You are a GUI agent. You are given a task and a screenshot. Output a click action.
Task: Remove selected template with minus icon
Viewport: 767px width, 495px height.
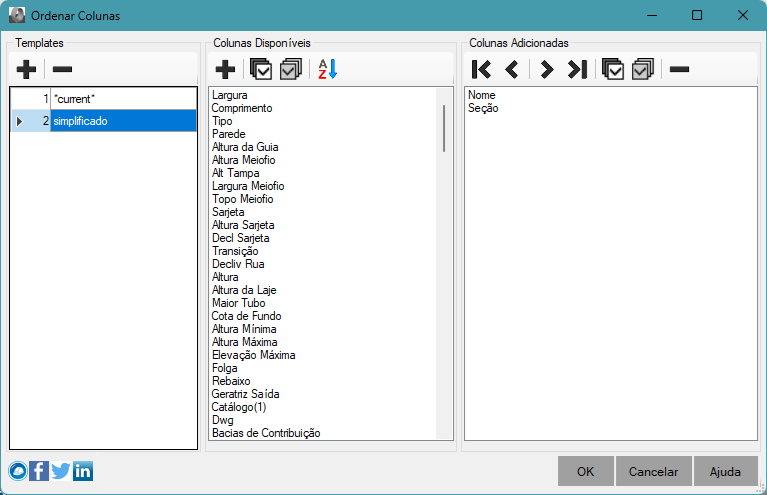(62, 69)
